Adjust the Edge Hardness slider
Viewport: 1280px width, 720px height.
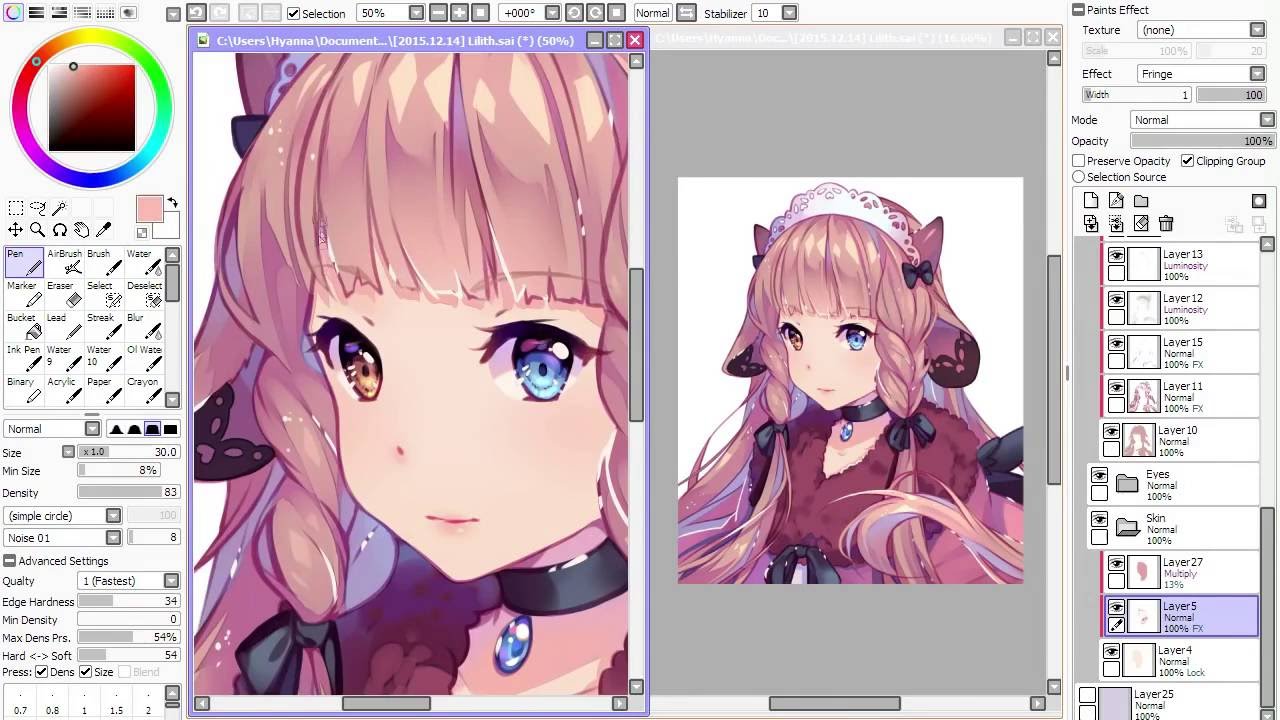(128, 602)
